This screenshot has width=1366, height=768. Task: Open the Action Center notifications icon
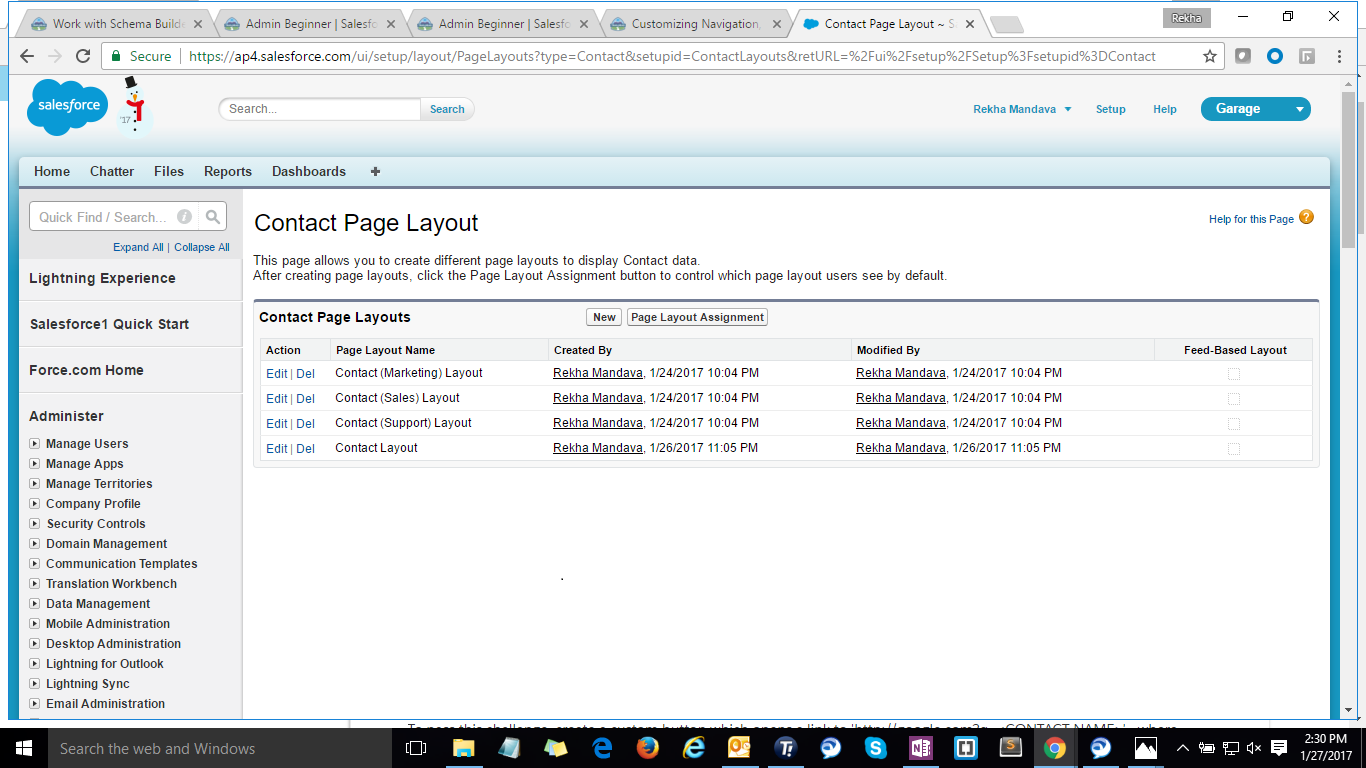click(1277, 748)
